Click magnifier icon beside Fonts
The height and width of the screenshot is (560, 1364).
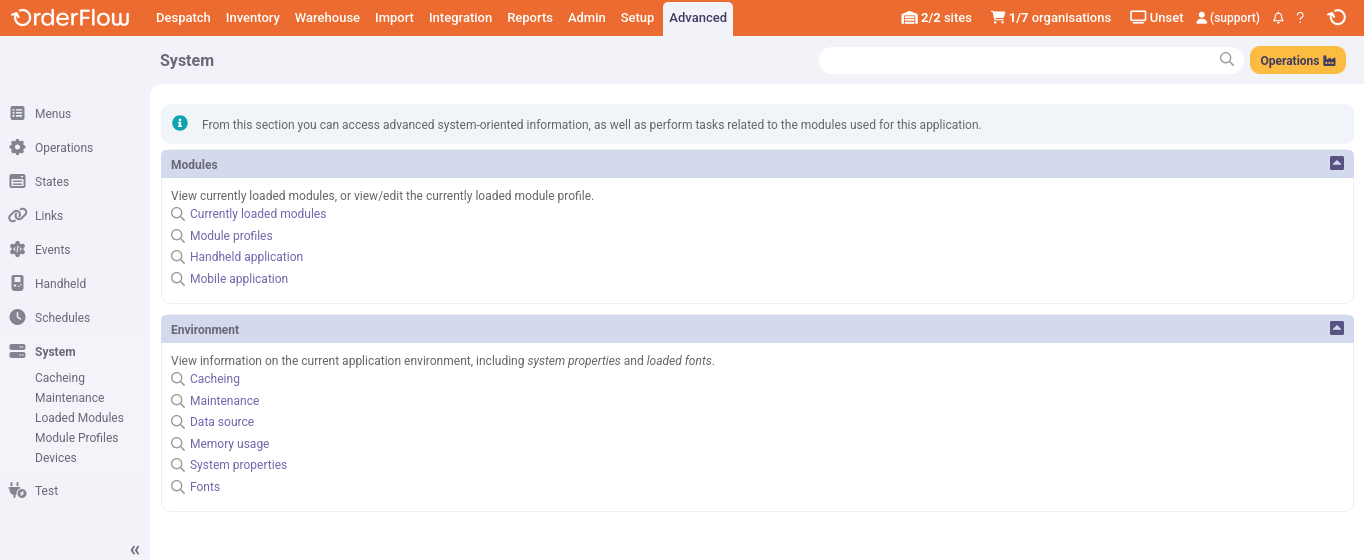[178, 487]
